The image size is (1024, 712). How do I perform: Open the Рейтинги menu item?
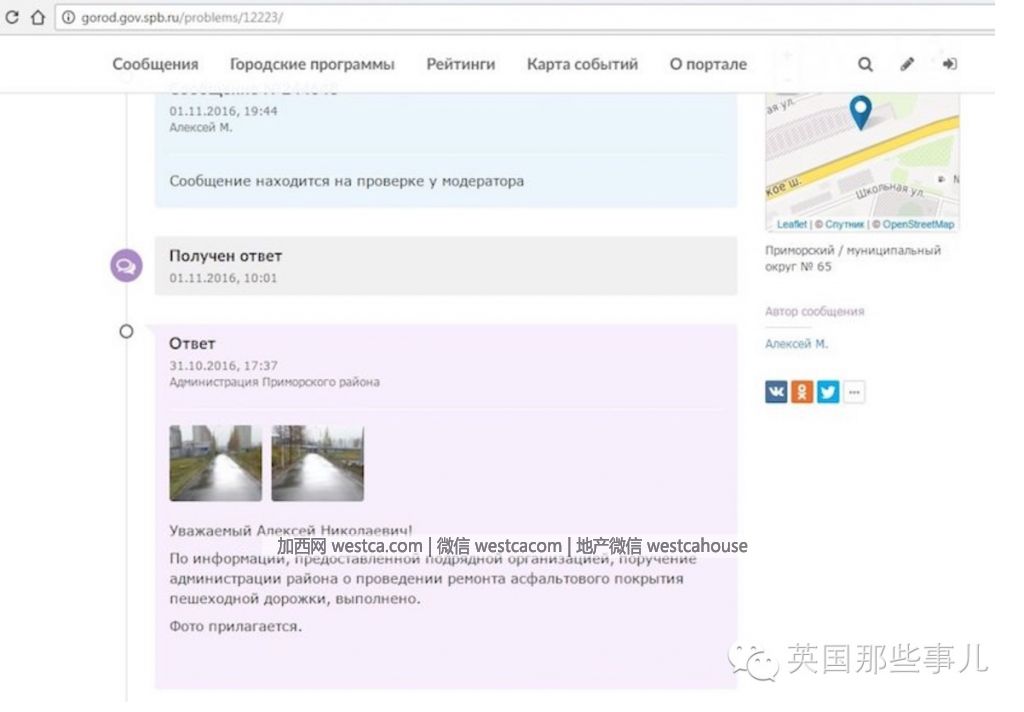pyautogui.click(x=460, y=64)
